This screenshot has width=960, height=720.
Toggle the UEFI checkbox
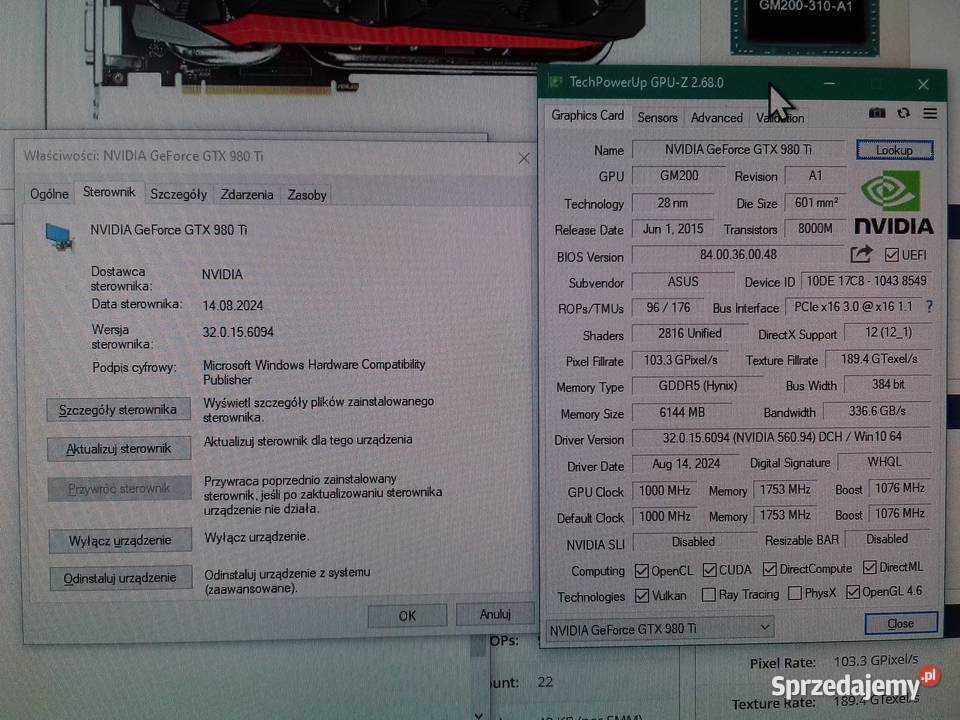(x=892, y=255)
